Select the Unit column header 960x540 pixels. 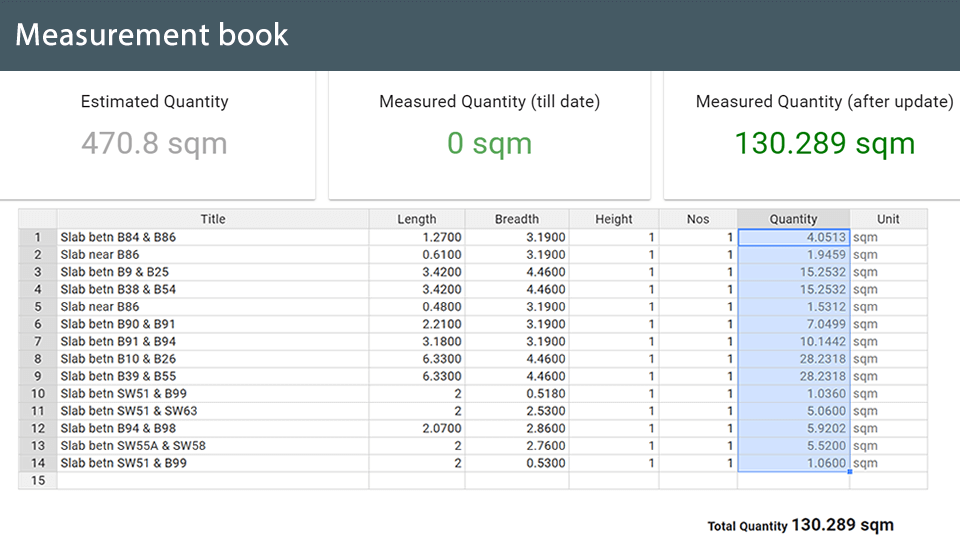coord(888,219)
